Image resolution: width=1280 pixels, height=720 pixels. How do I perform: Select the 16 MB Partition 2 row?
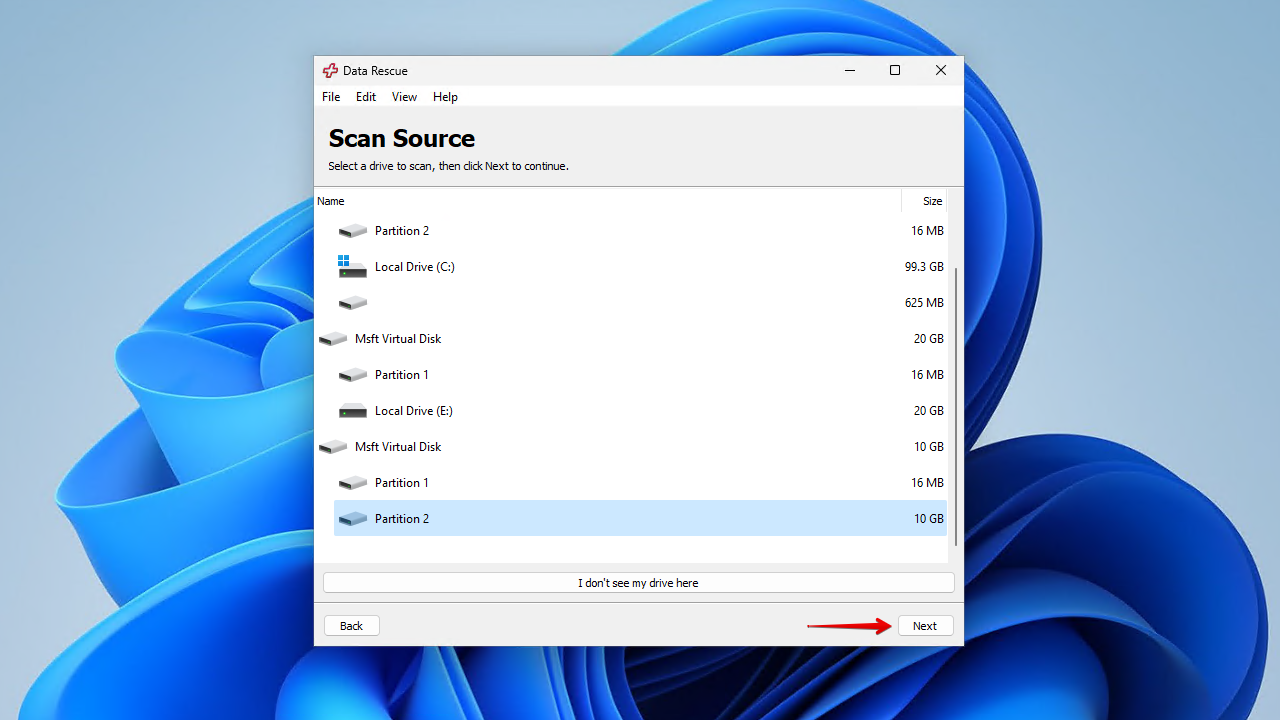pos(640,231)
